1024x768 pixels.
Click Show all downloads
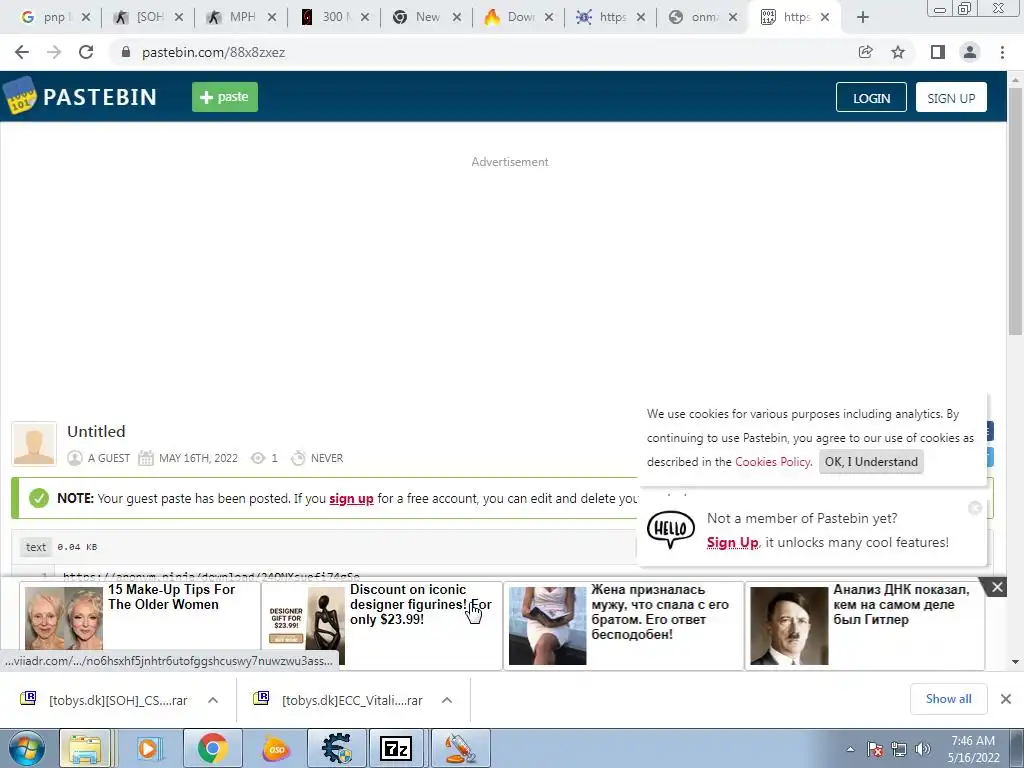tap(948, 699)
